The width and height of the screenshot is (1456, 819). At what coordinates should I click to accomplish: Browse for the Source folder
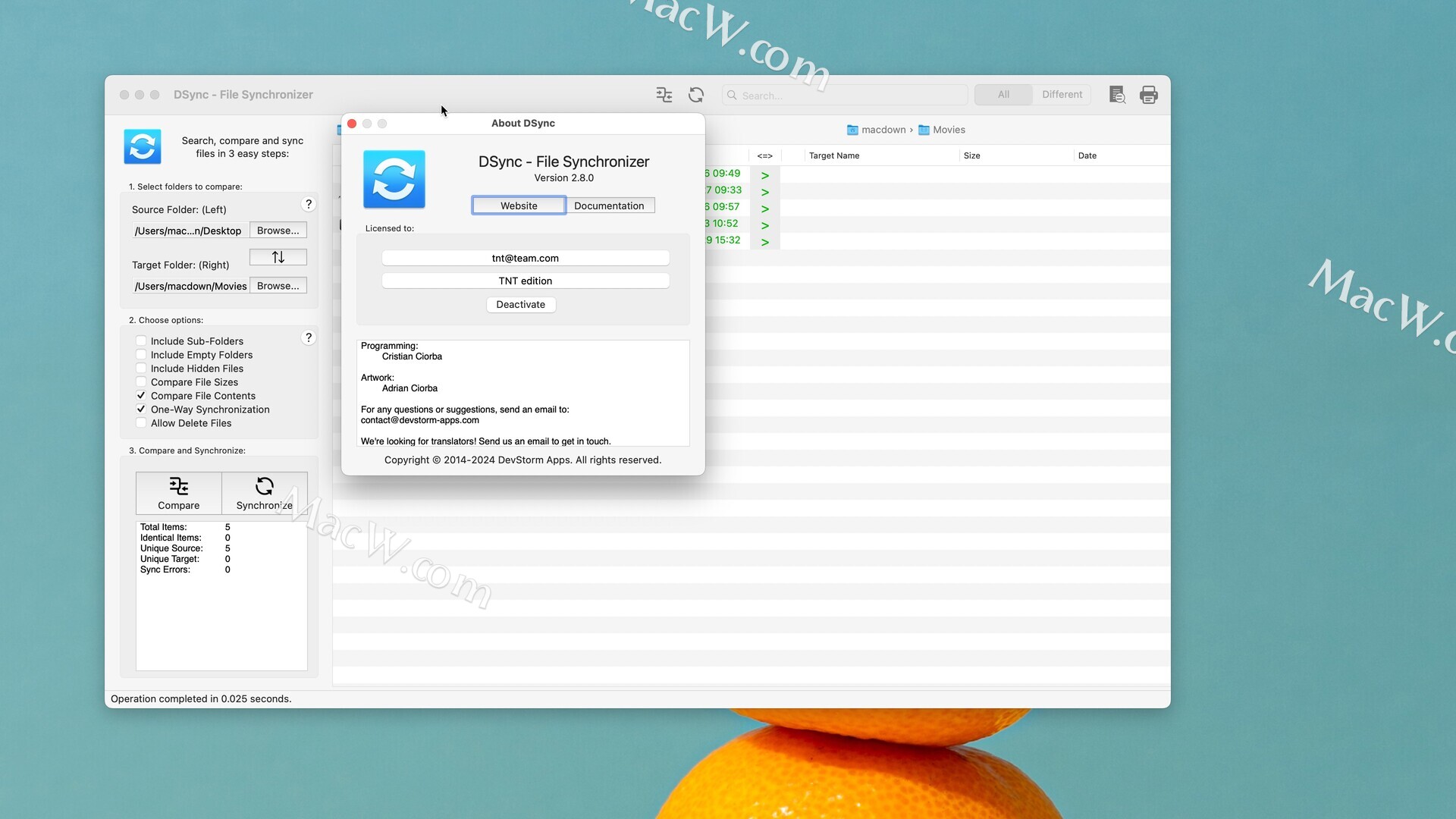click(278, 231)
